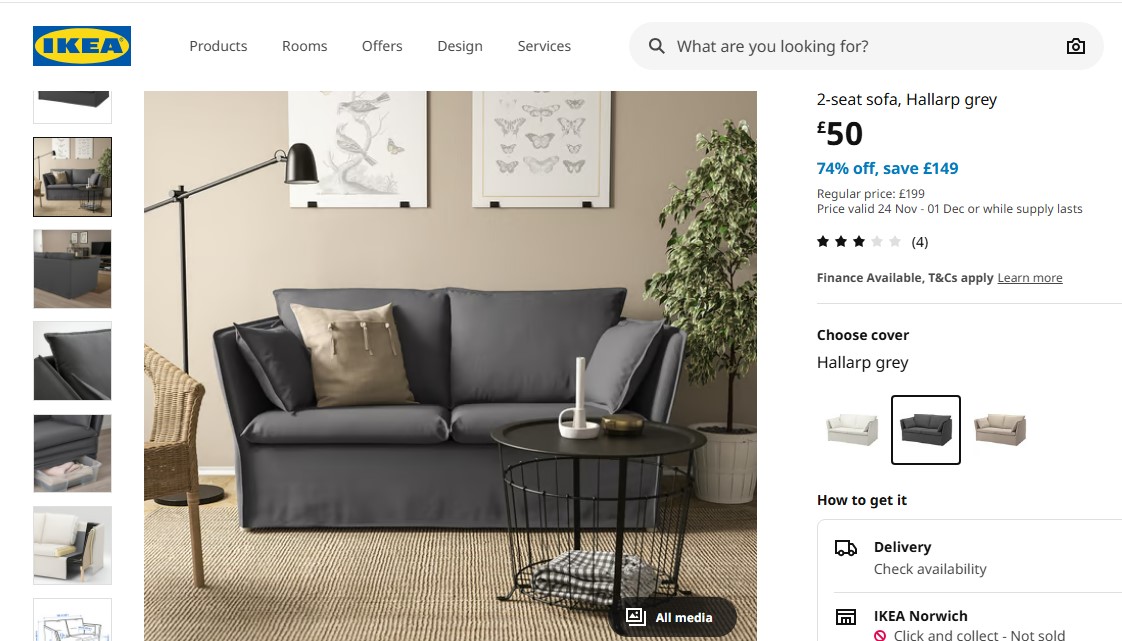Open the Rooms menu
Viewport: 1122px width, 641px height.
(x=304, y=46)
